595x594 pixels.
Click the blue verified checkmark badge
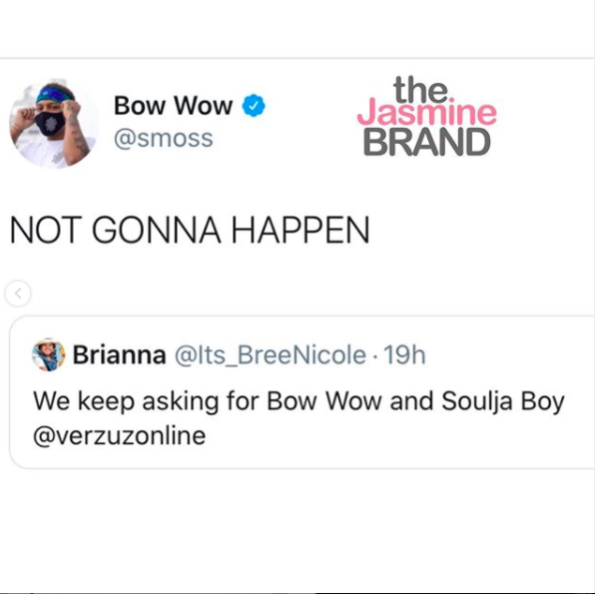point(253,106)
